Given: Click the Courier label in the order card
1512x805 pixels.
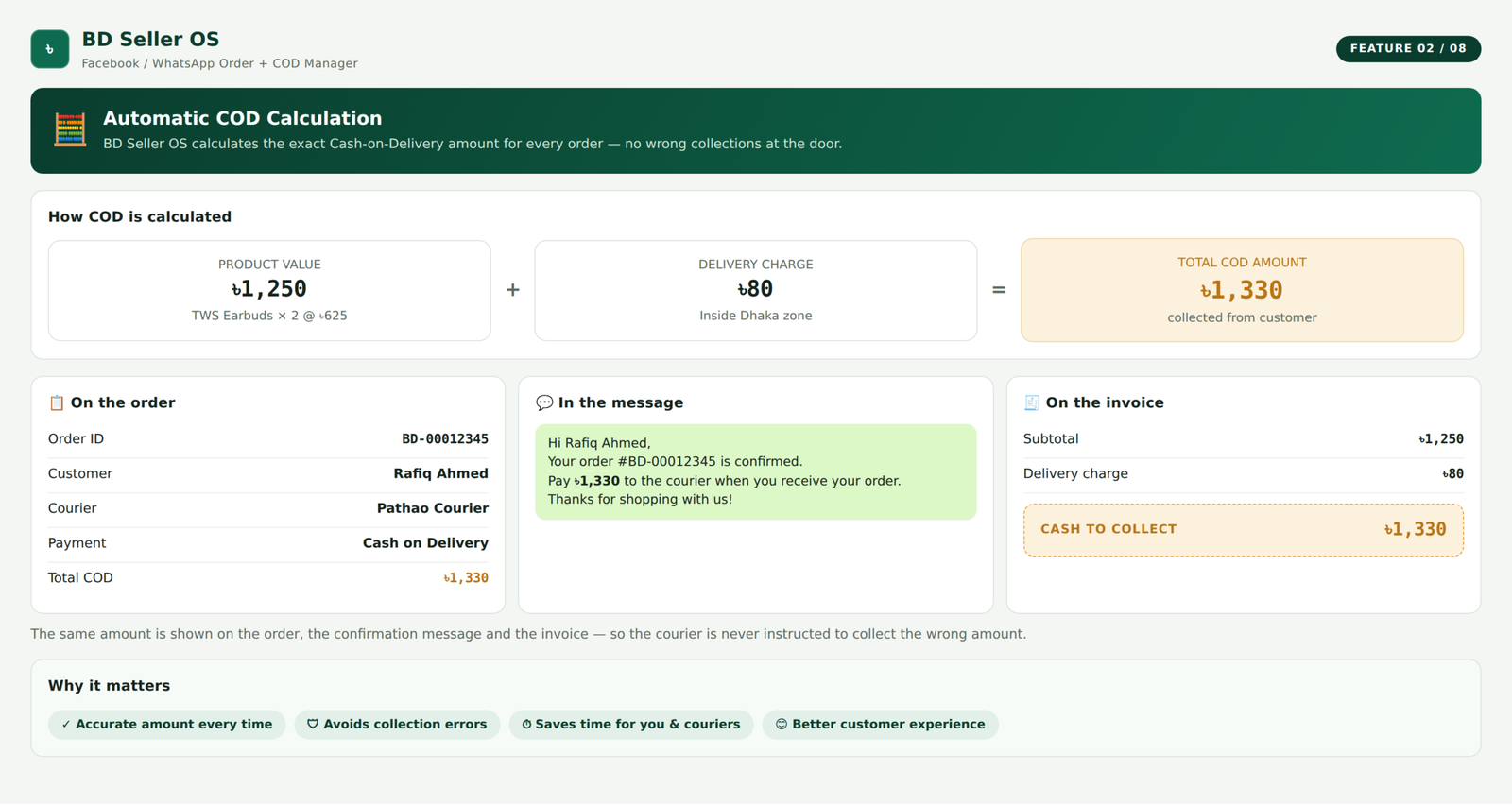Looking at the screenshot, I should (x=73, y=508).
